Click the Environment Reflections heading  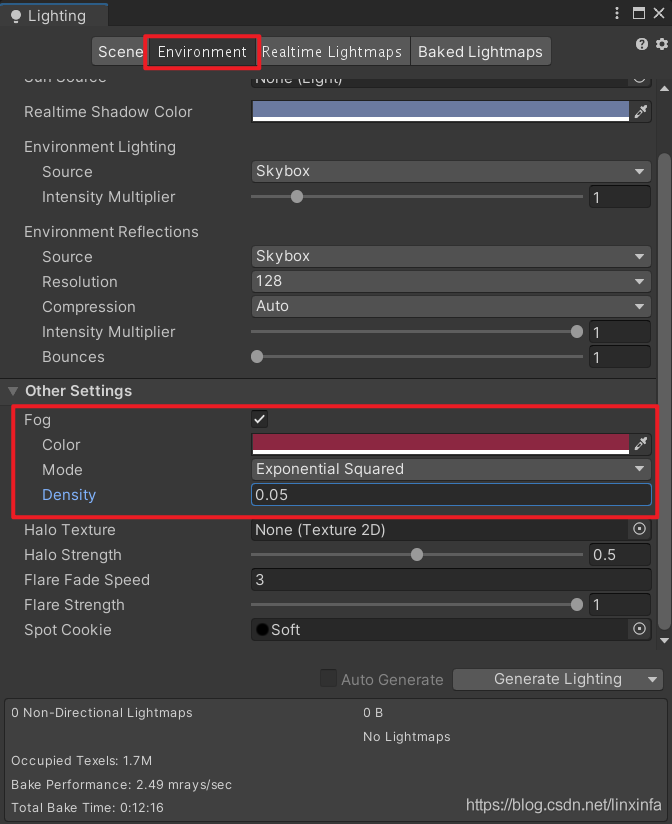(x=111, y=232)
